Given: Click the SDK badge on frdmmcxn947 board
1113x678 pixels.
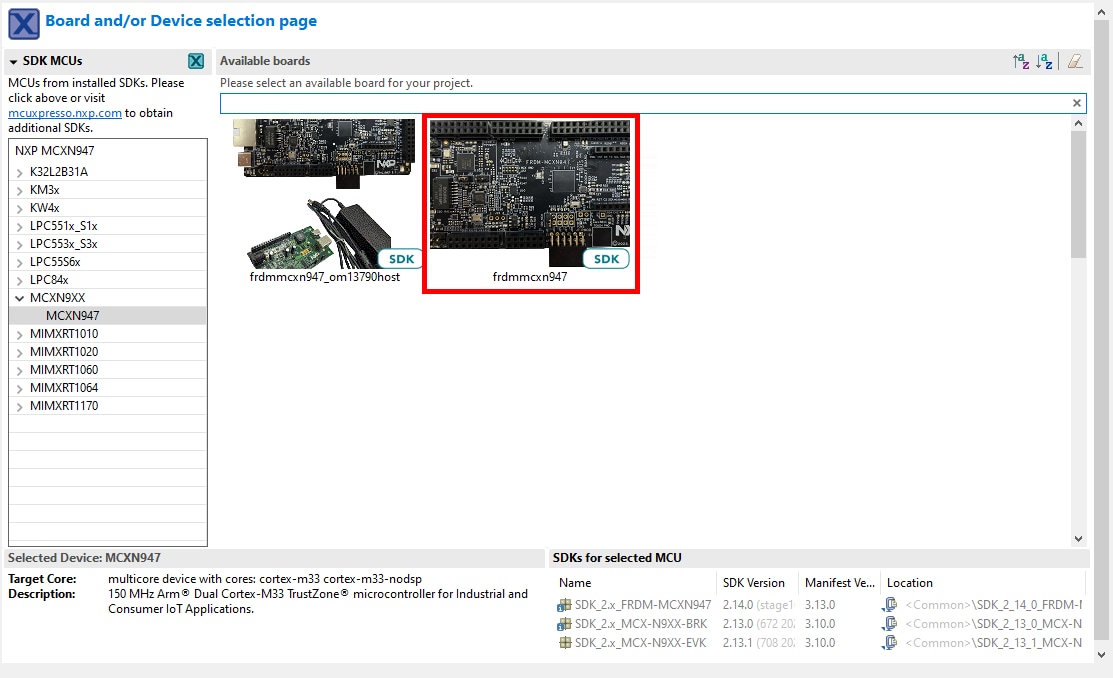Looking at the screenshot, I should [x=606, y=259].
